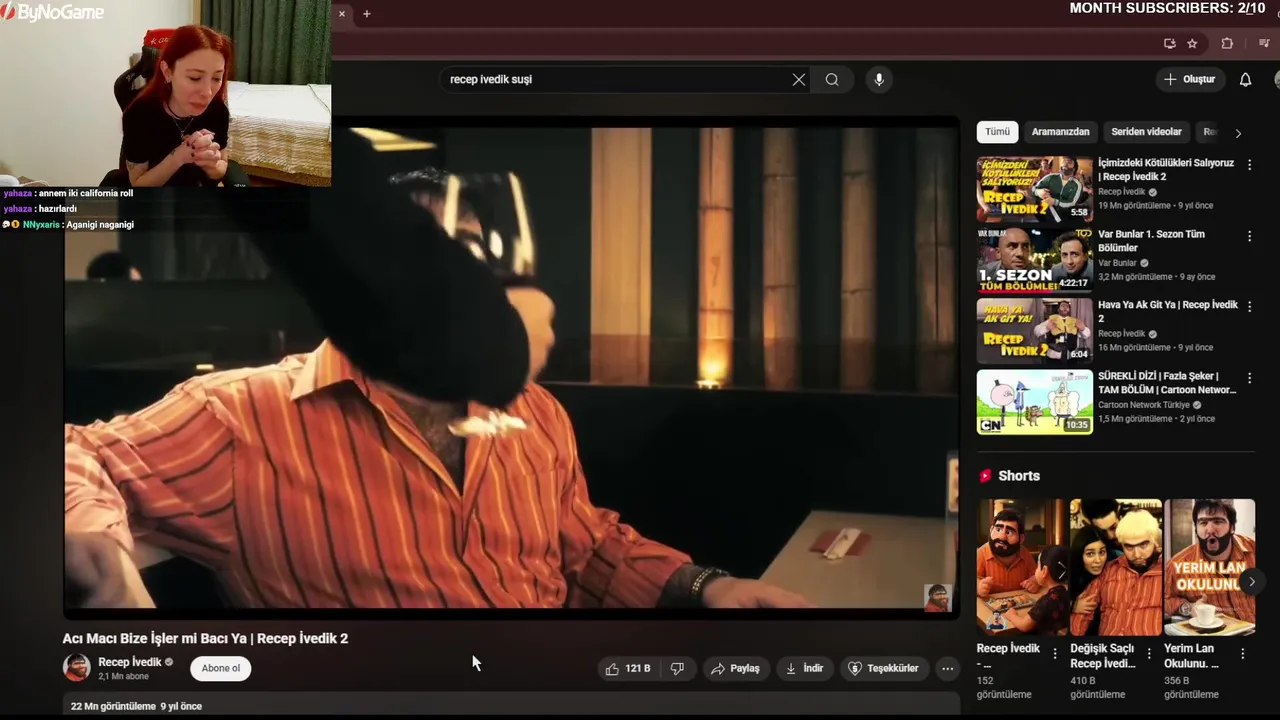Click title Hava Ya Ak Git Ya
This screenshot has width=1280, height=720.
[x=1168, y=311]
